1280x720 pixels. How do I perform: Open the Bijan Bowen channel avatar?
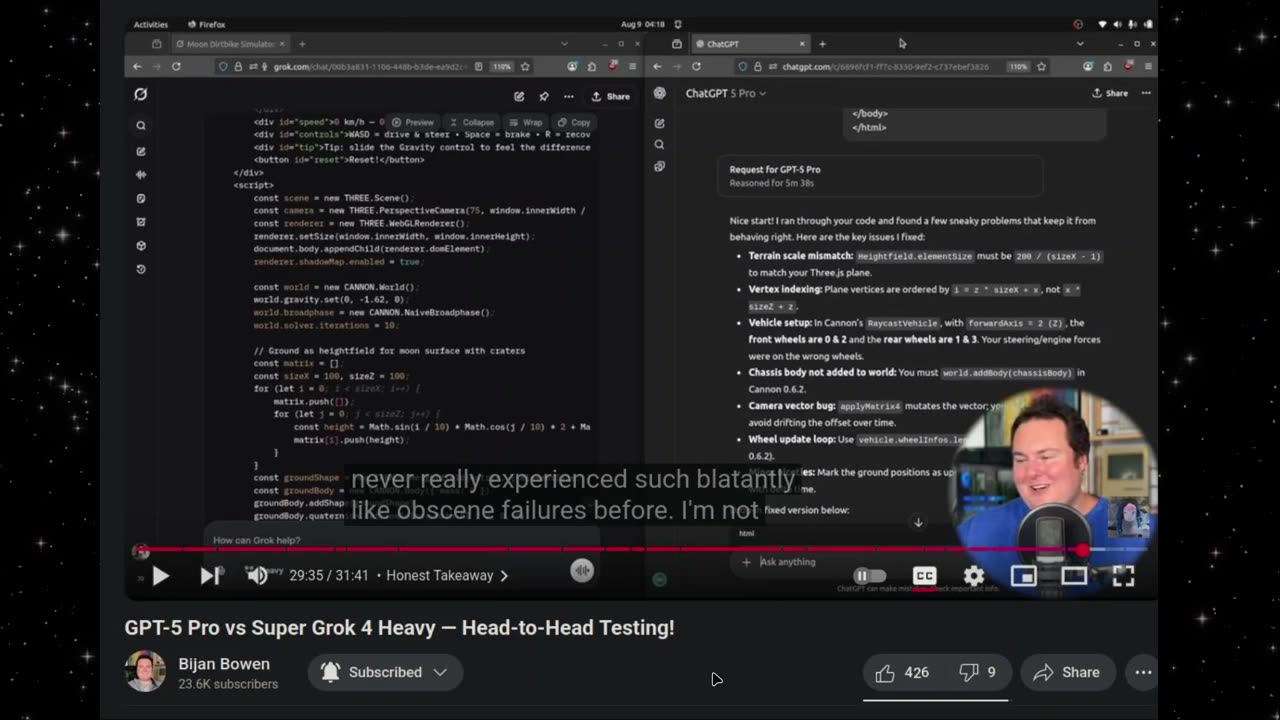(145, 672)
